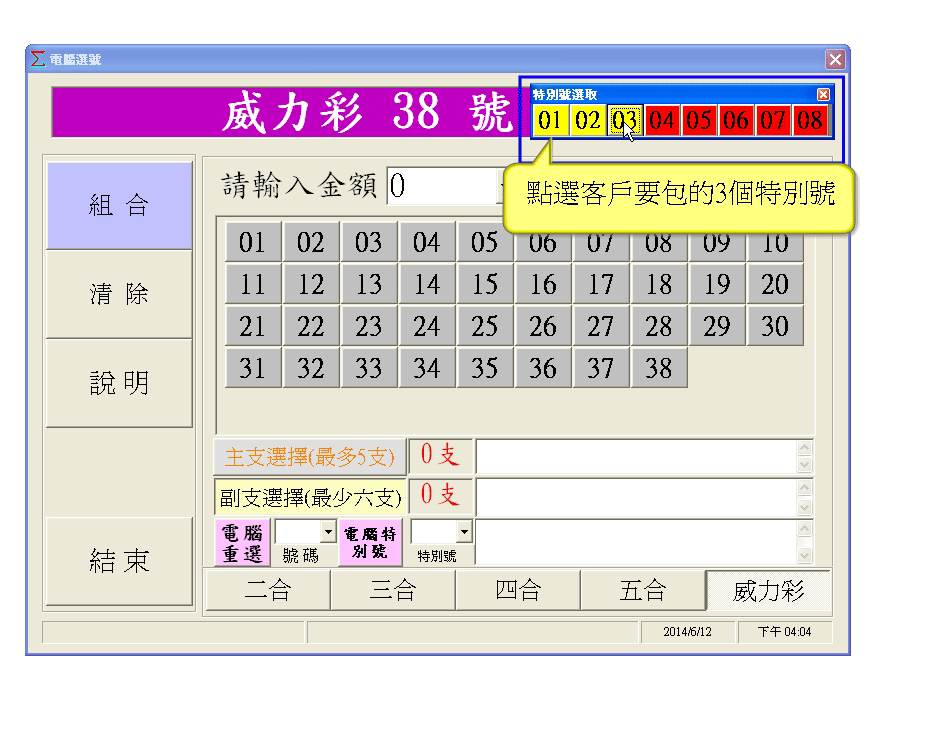Open the 五合 tab
The width and height of the screenshot is (945, 743).
coord(642,591)
